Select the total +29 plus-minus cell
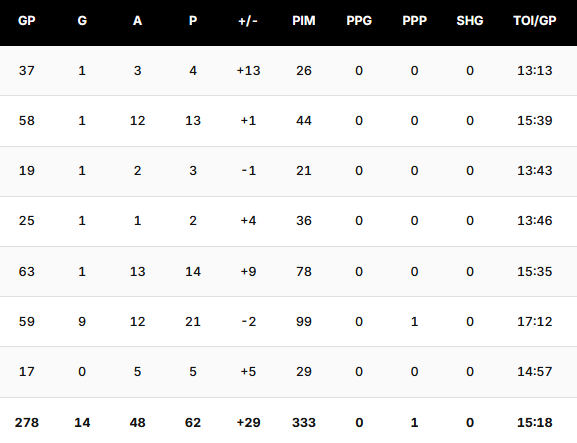Screen dimensions: 577x443 tap(248, 422)
